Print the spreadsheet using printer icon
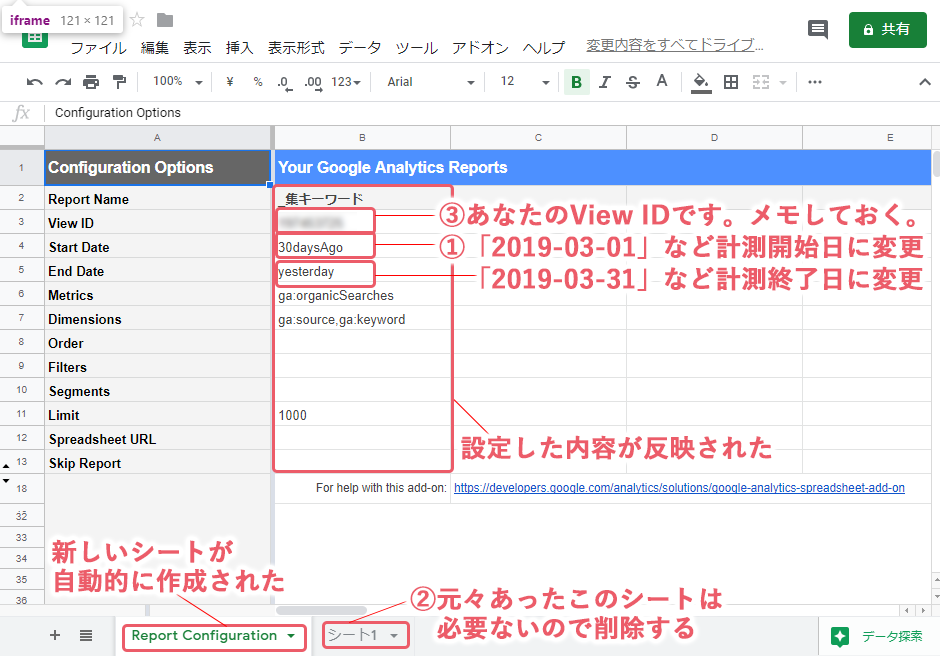 click(x=91, y=82)
